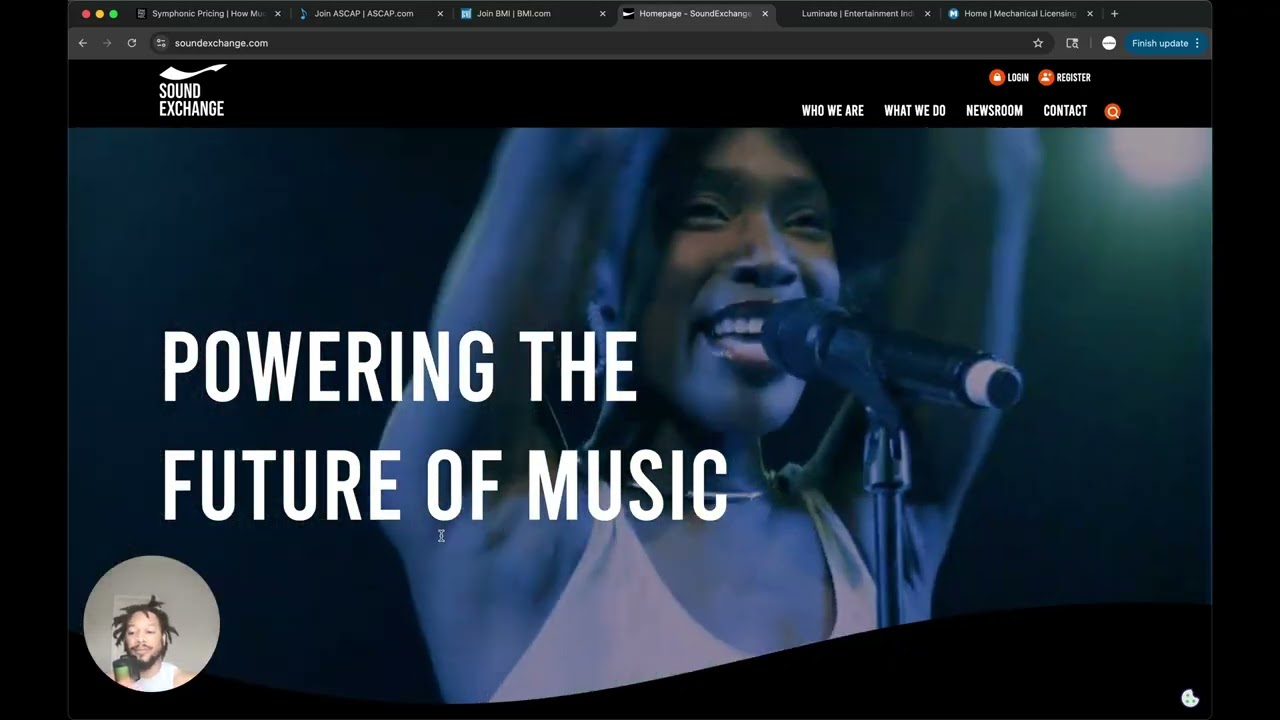Close the Join ASCAP tab
The height and width of the screenshot is (720, 1280).
(440, 14)
